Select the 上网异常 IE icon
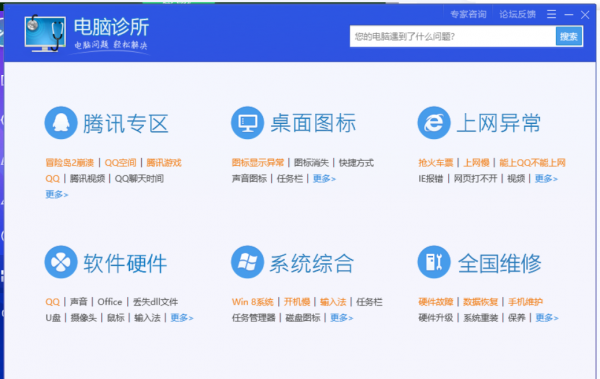Image resolution: width=600 pixels, height=379 pixels. [434, 123]
